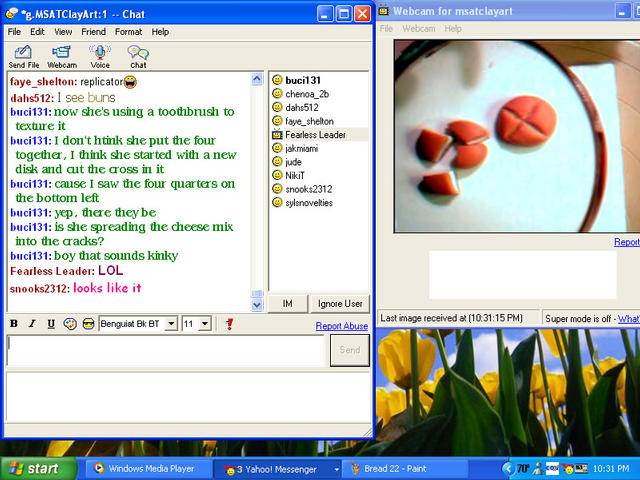The image size is (640, 480).
Task: Click the message input field
Action: point(165,350)
